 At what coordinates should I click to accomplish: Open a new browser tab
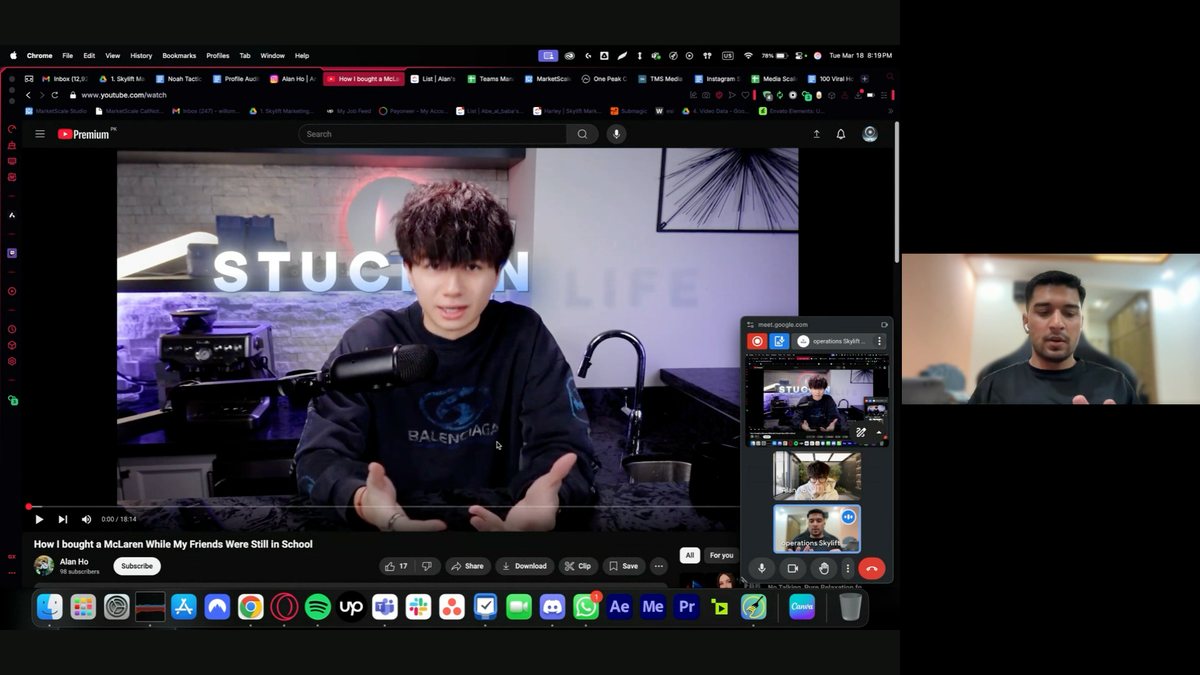(865, 79)
